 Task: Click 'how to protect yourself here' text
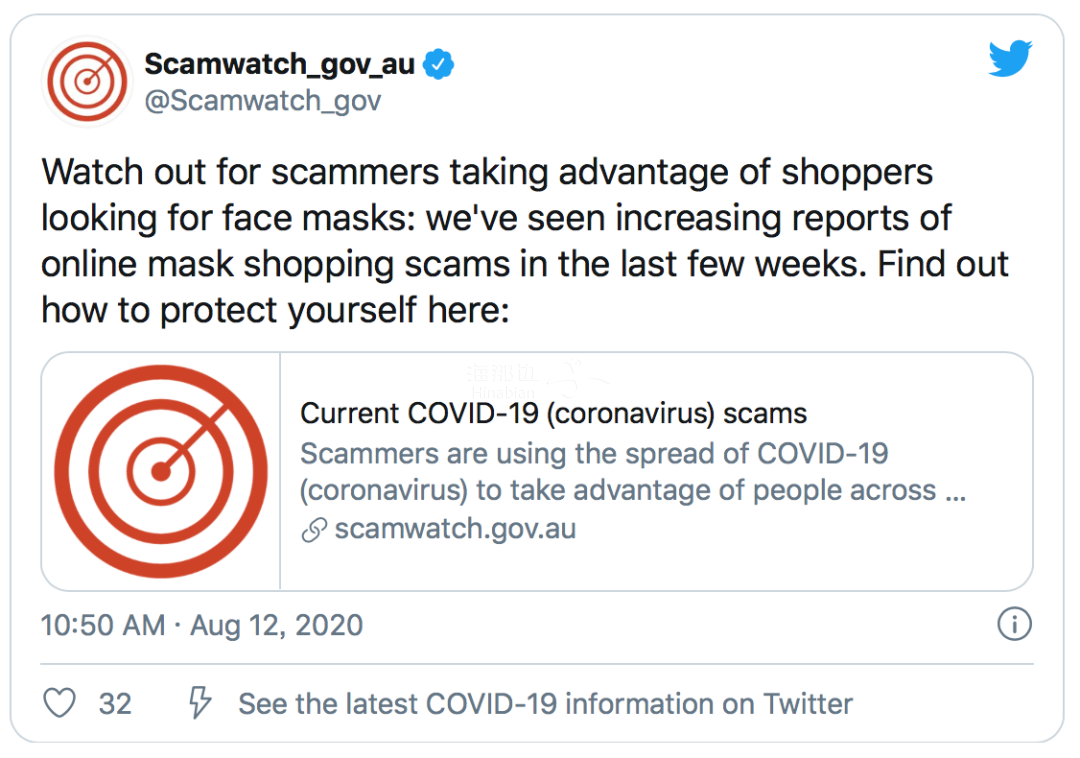[x=276, y=310]
